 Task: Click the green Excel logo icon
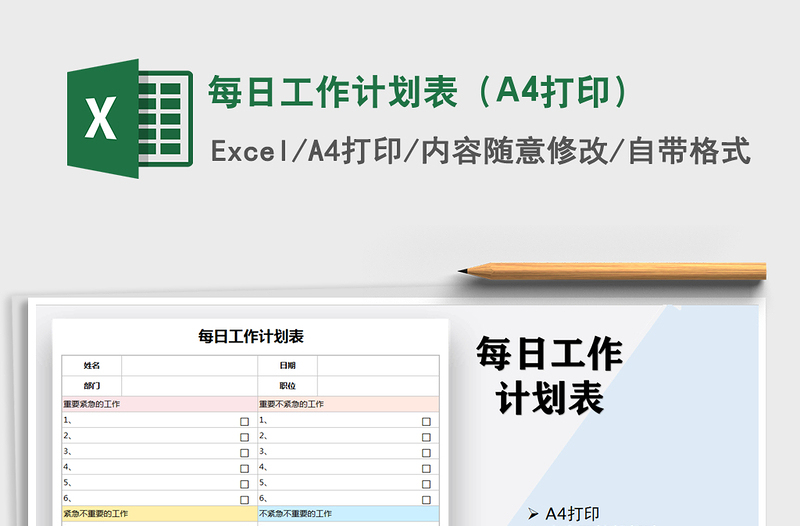tap(130, 118)
